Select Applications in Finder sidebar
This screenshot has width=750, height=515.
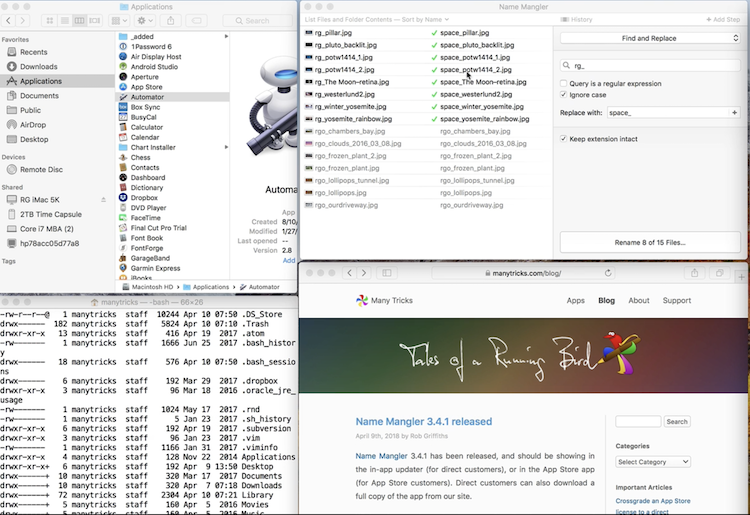click(41, 81)
